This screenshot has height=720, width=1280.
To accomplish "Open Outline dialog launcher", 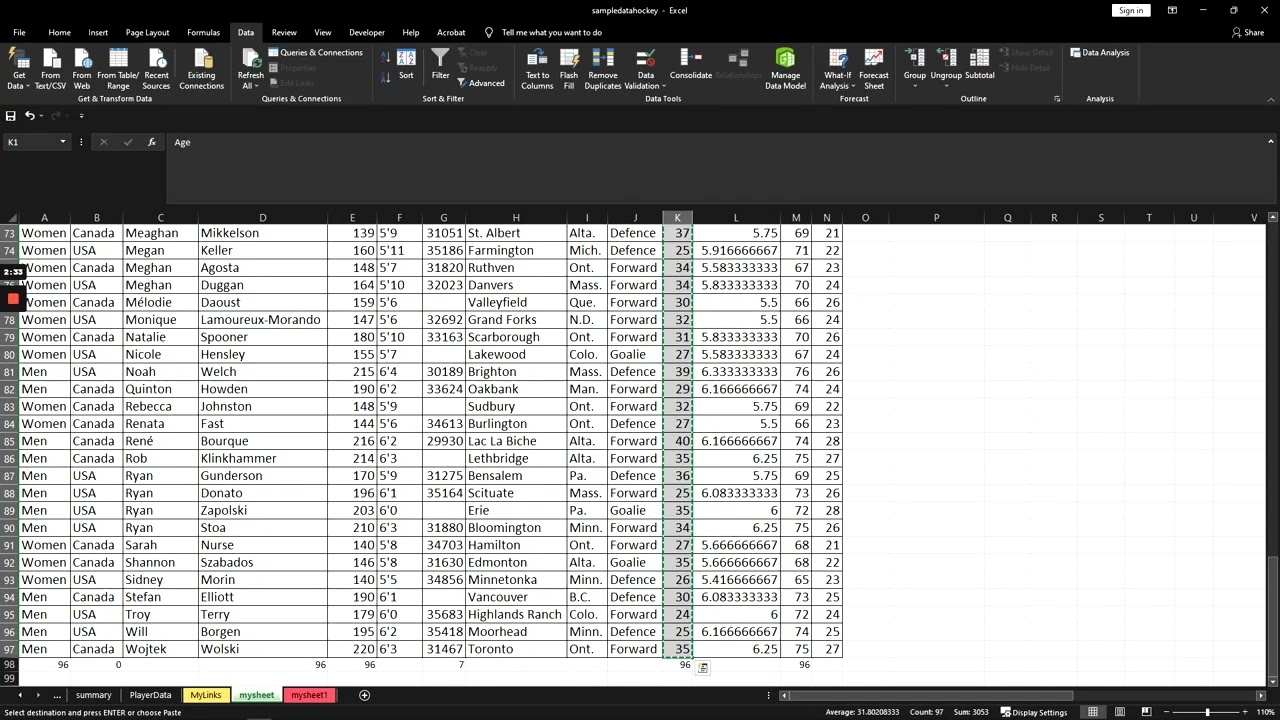I will (x=1057, y=99).
